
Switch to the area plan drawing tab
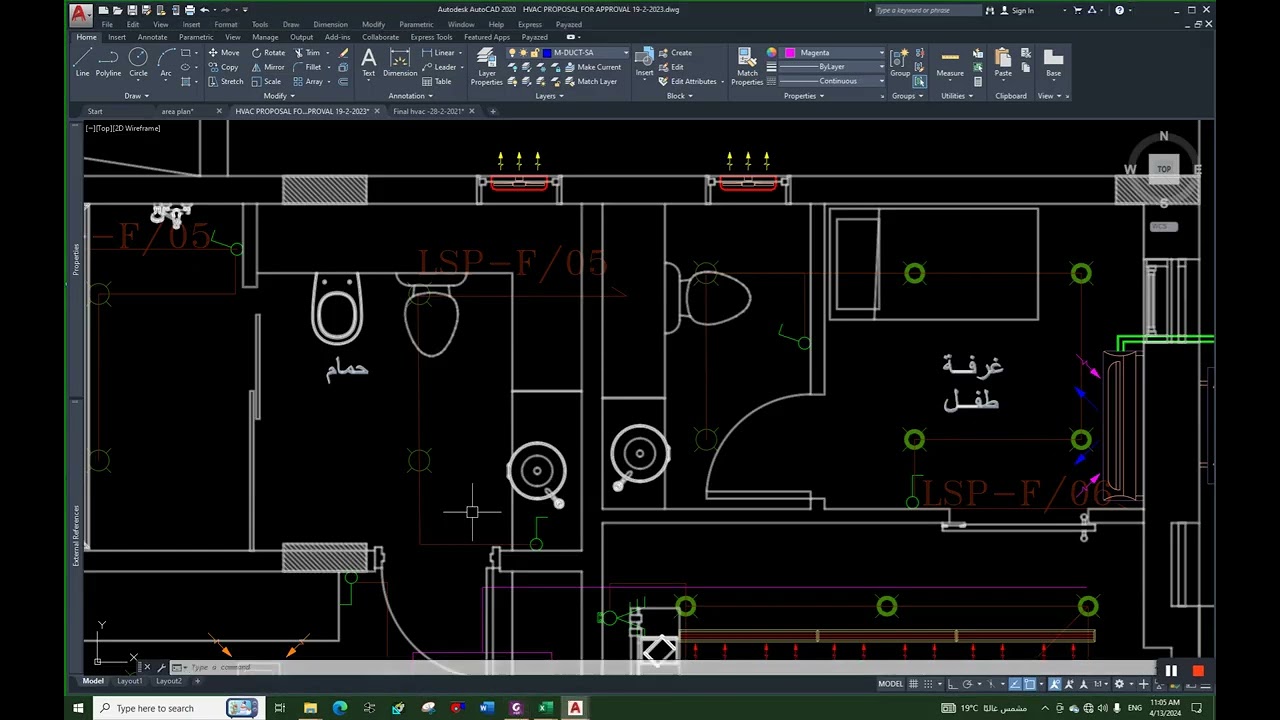tap(177, 111)
